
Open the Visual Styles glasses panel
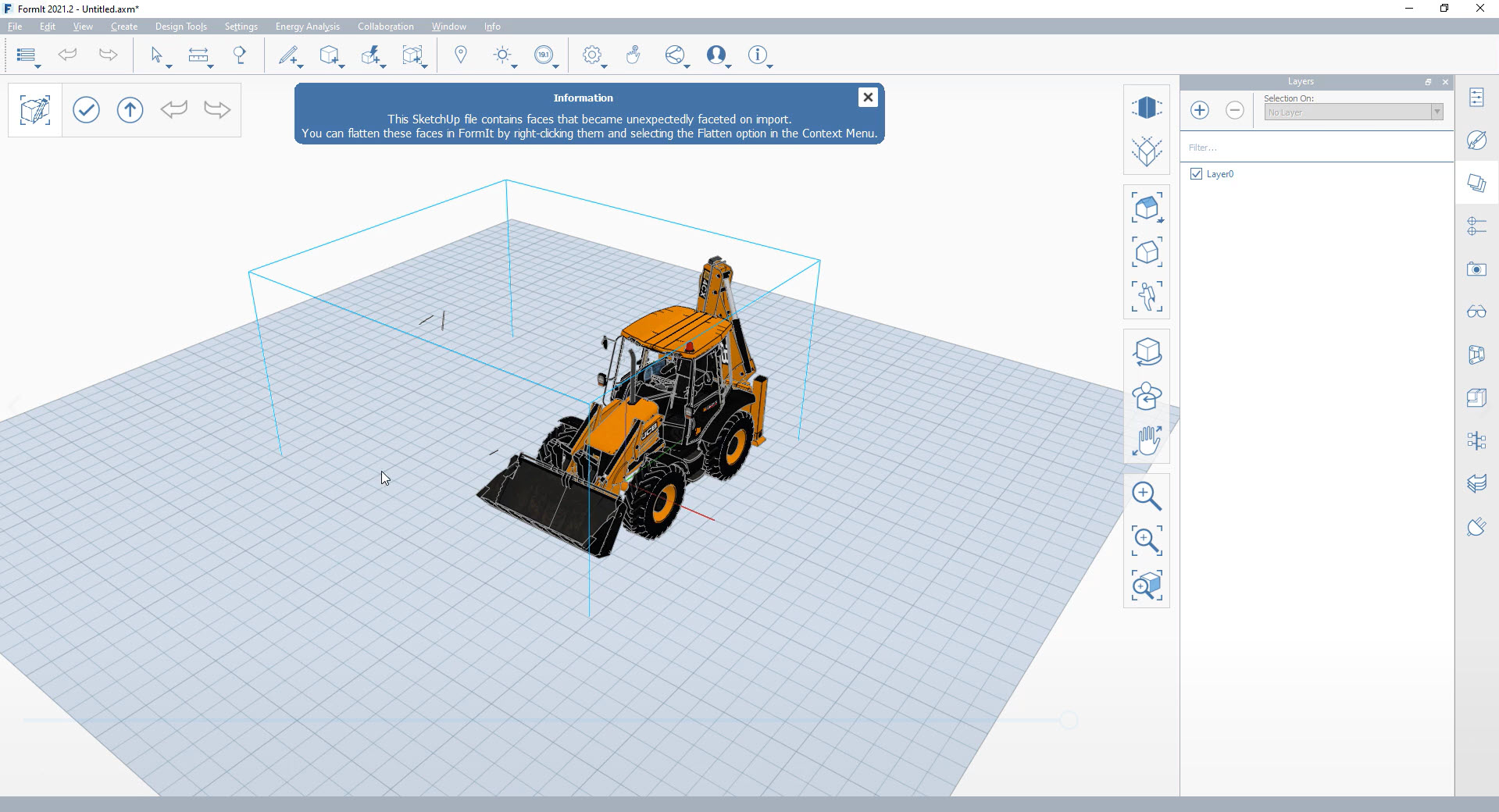tap(1476, 311)
